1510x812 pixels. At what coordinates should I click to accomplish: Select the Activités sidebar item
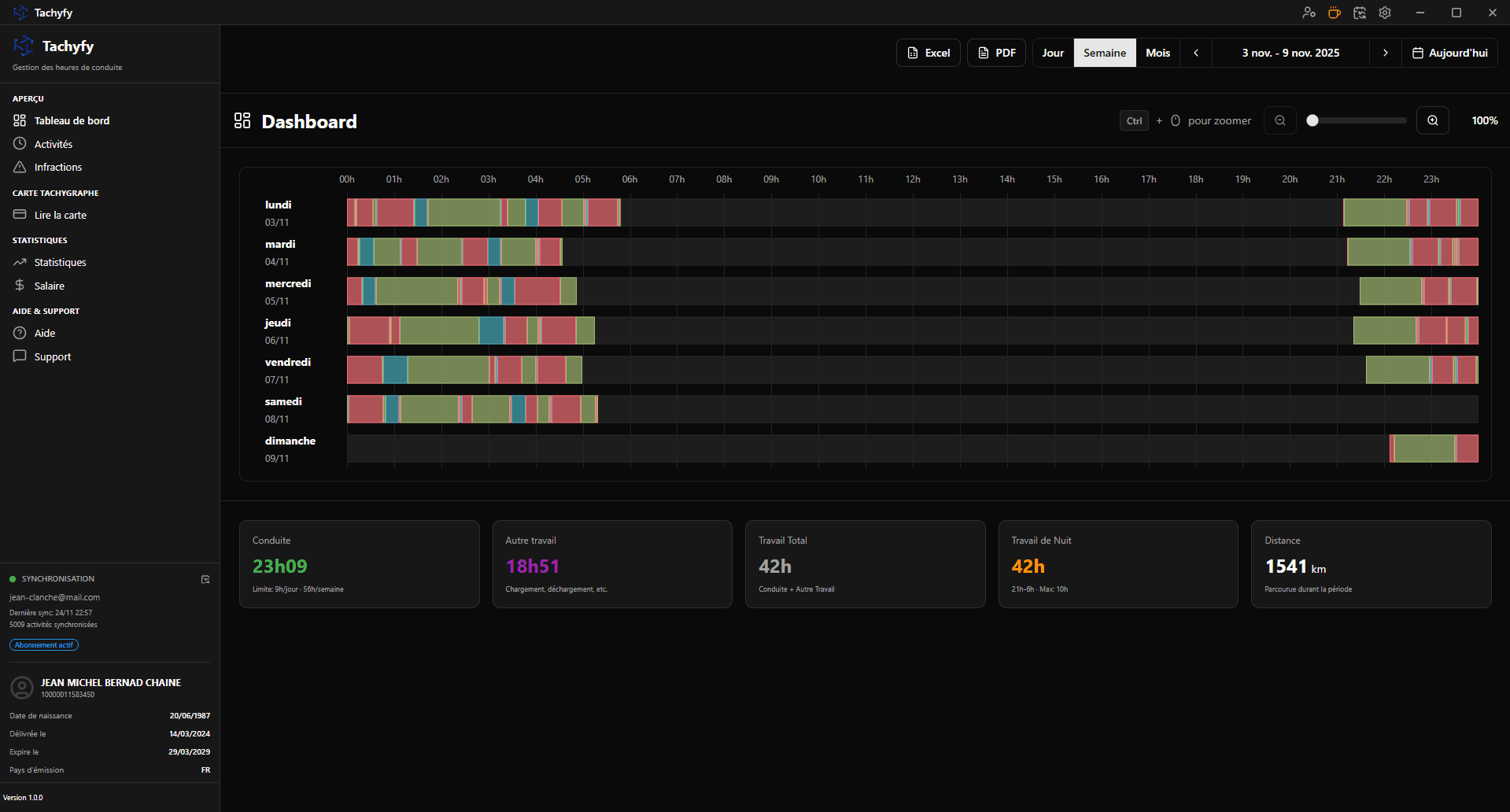pyautogui.click(x=54, y=144)
